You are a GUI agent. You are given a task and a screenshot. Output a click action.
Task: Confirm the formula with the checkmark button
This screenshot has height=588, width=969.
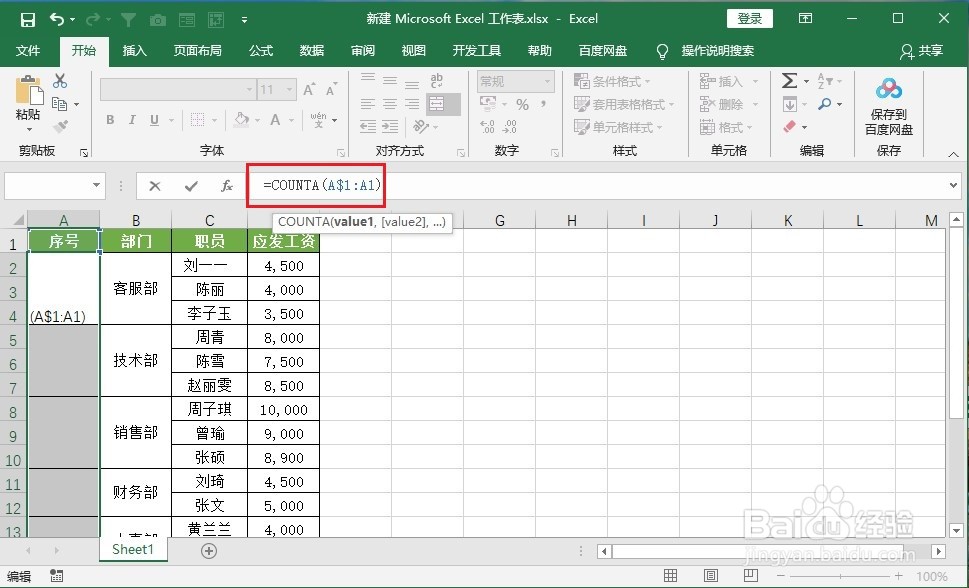[190, 186]
